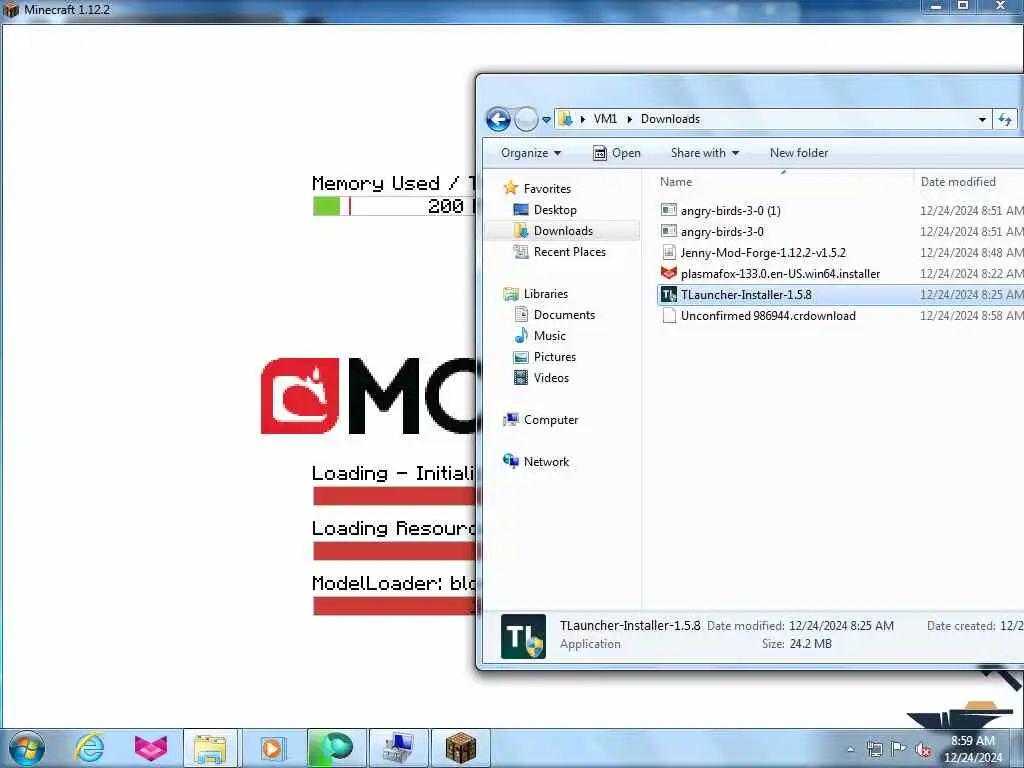Click the Windows Start orb
The image size is (1024, 768).
click(x=27, y=748)
